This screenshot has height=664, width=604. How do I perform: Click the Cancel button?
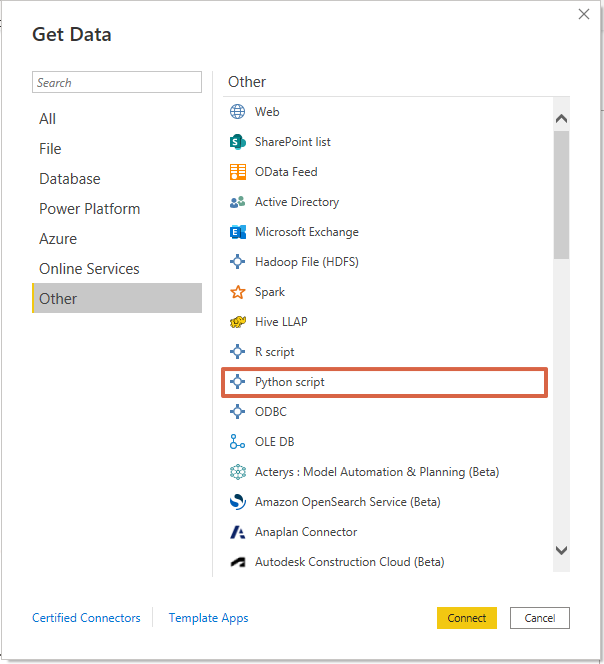point(540,618)
